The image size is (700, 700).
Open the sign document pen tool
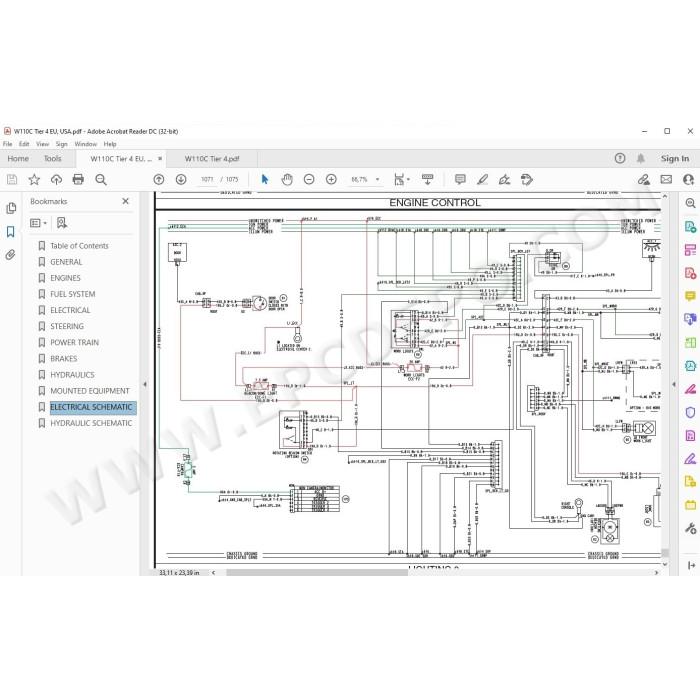tap(504, 179)
